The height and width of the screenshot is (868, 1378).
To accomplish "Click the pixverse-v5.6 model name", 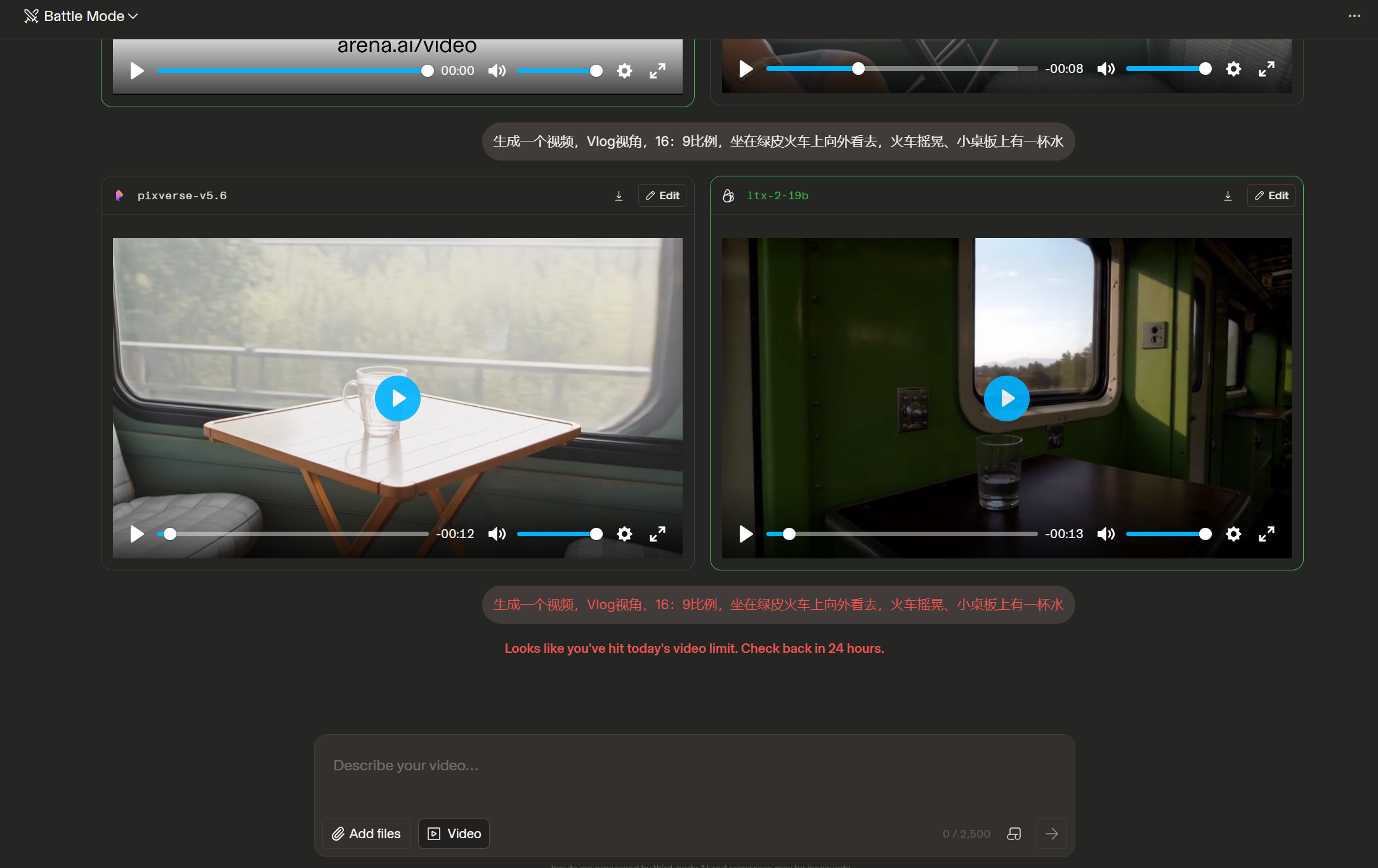I will pos(181,196).
